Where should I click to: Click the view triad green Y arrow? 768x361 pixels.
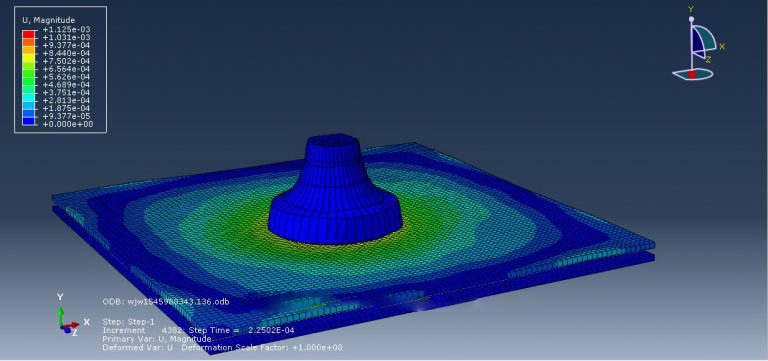click(61, 315)
